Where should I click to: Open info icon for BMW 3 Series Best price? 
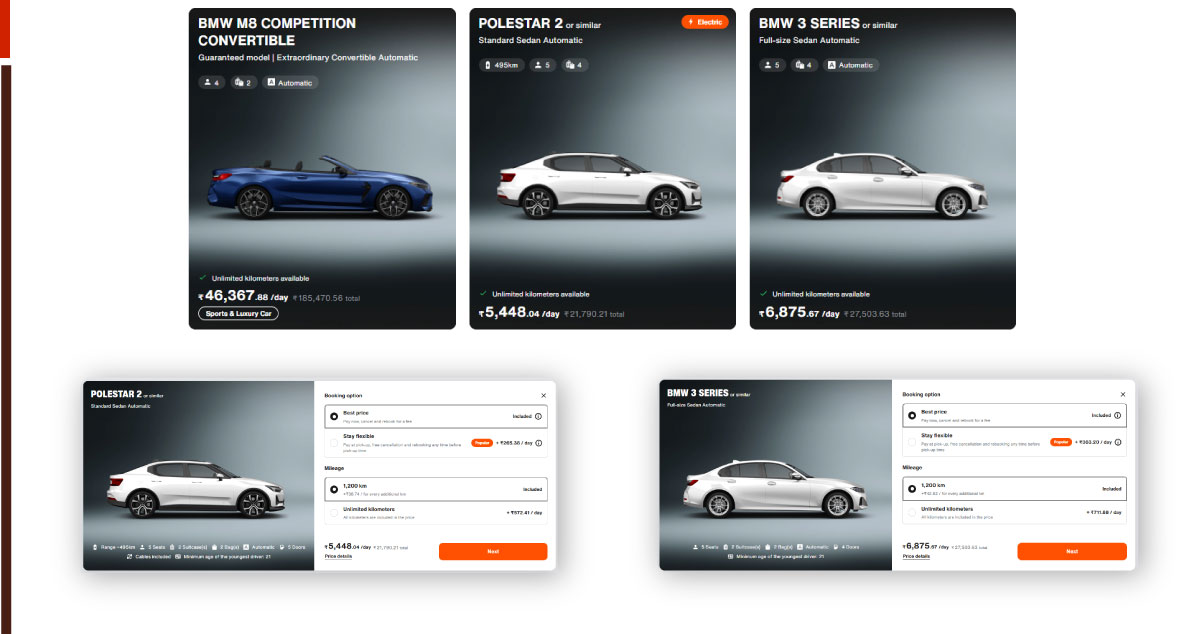(1117, 415)
